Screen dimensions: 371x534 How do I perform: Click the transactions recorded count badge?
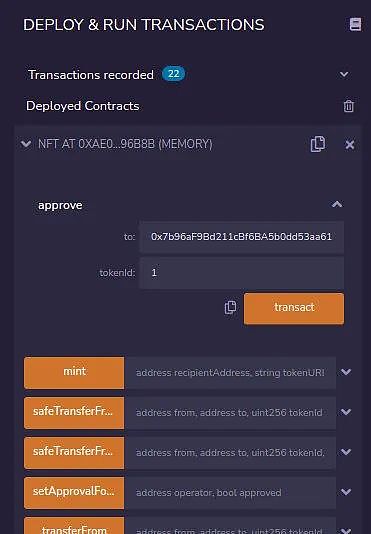[173, 74]
